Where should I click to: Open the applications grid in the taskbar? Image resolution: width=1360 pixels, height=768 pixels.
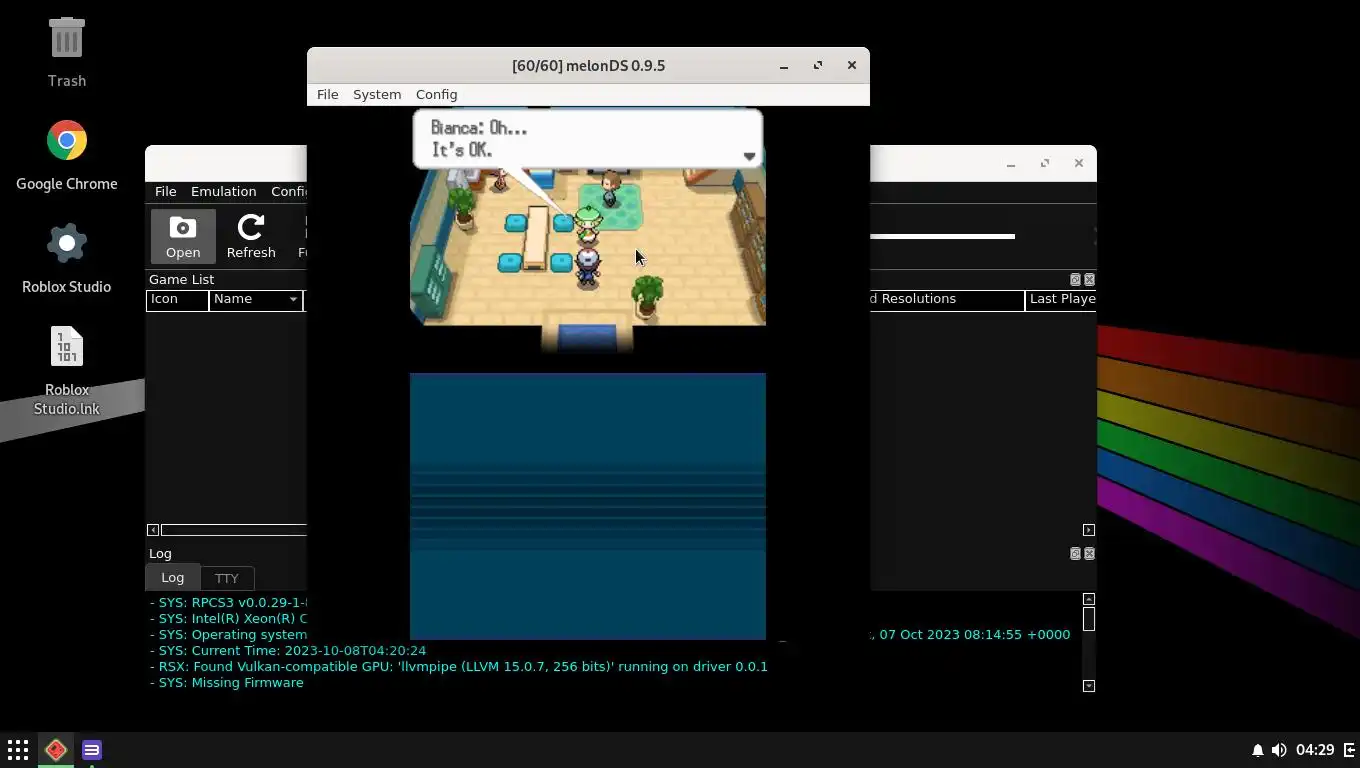pos(18,749)
